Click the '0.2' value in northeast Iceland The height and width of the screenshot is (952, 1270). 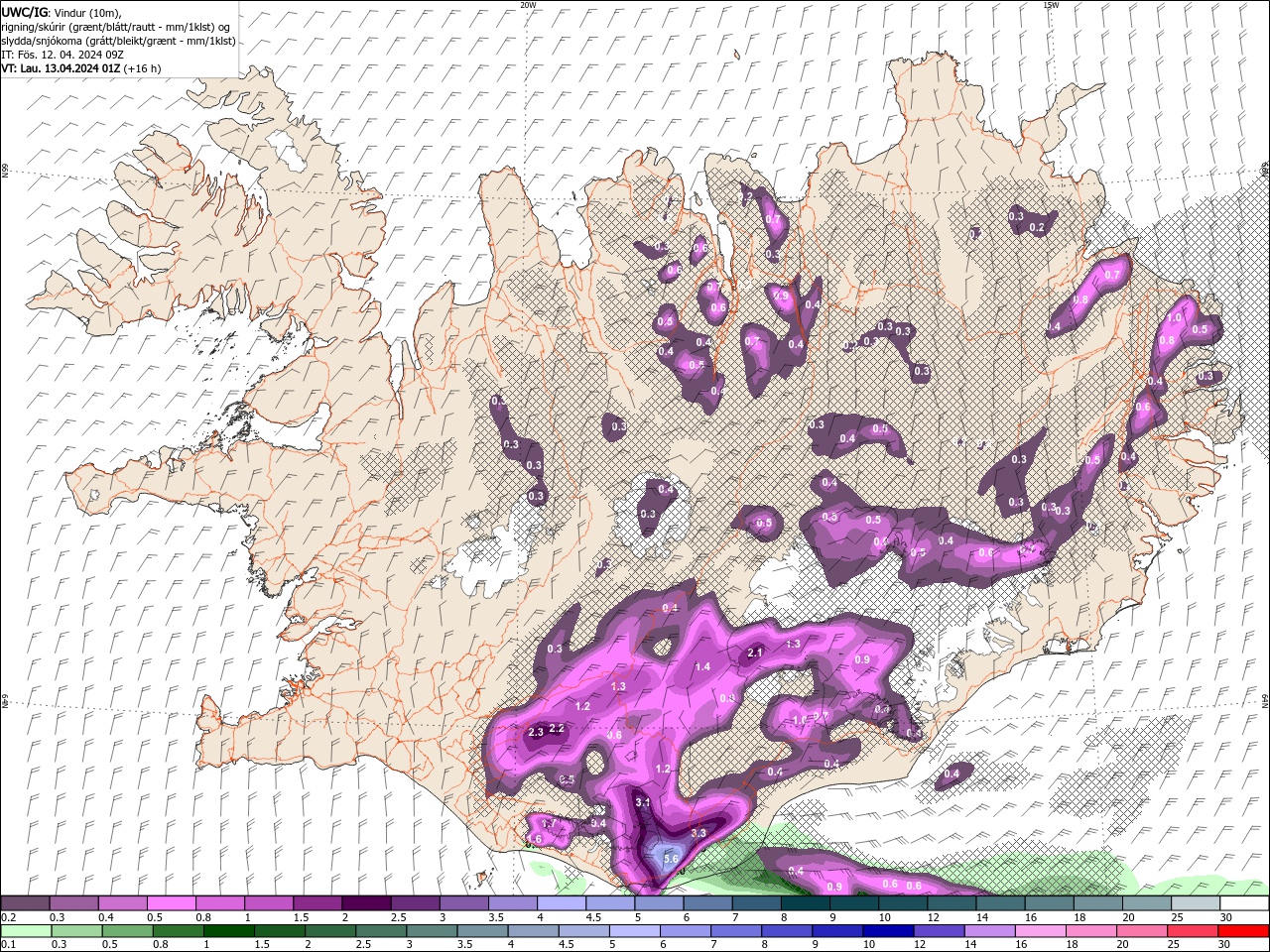(x=1037, y=228)
